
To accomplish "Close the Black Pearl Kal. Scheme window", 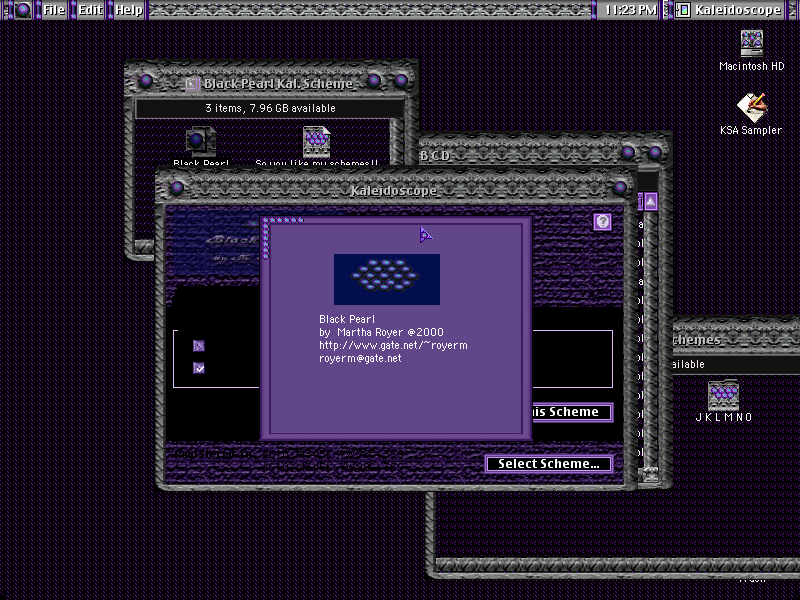I will click(146, 81).
